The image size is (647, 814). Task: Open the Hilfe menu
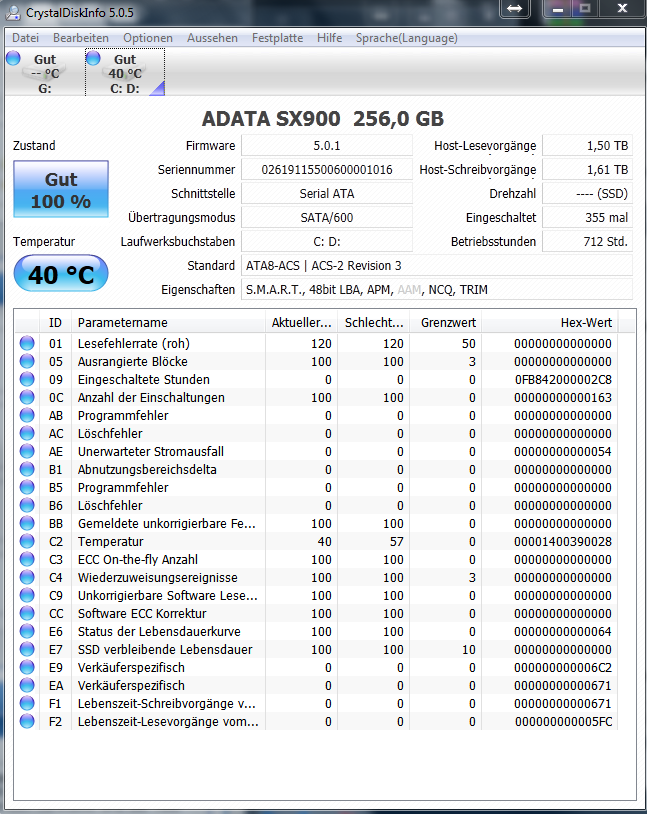(x=329, y=38)
